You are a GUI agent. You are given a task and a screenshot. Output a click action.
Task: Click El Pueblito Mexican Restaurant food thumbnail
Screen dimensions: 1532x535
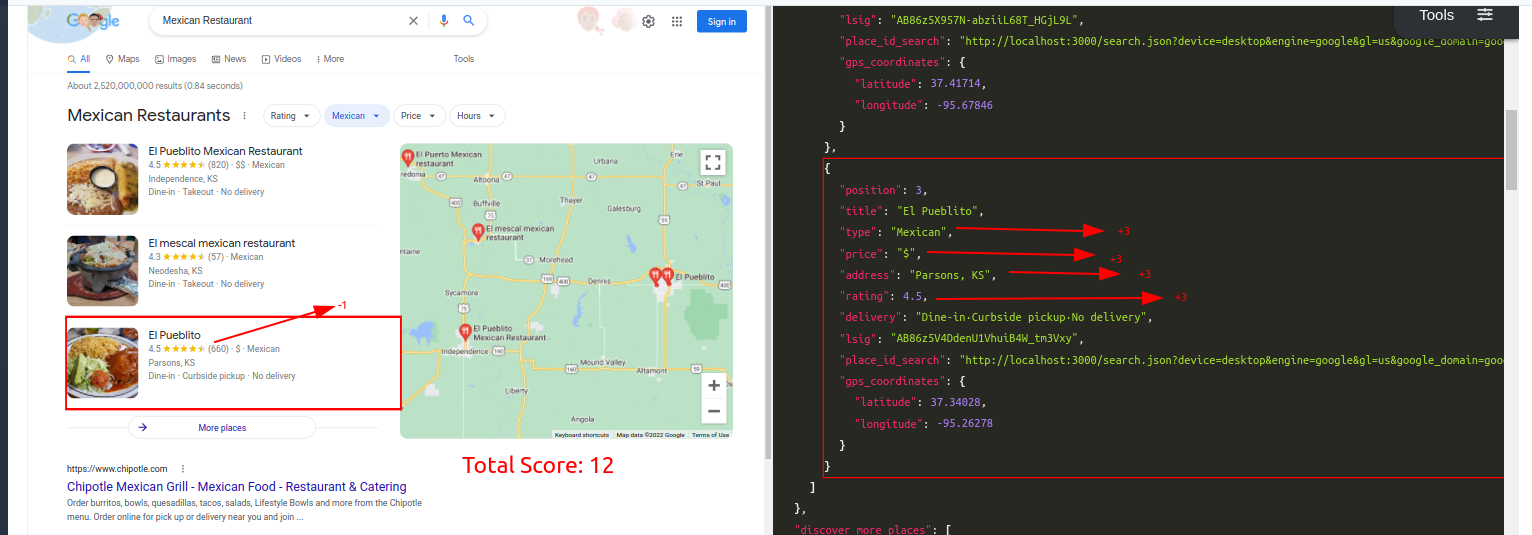point(103,179)
